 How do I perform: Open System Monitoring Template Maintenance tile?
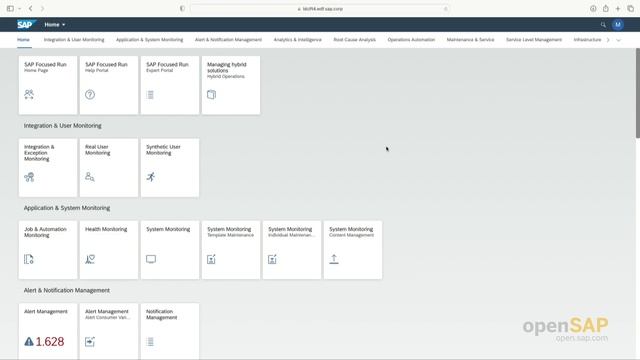231,250
